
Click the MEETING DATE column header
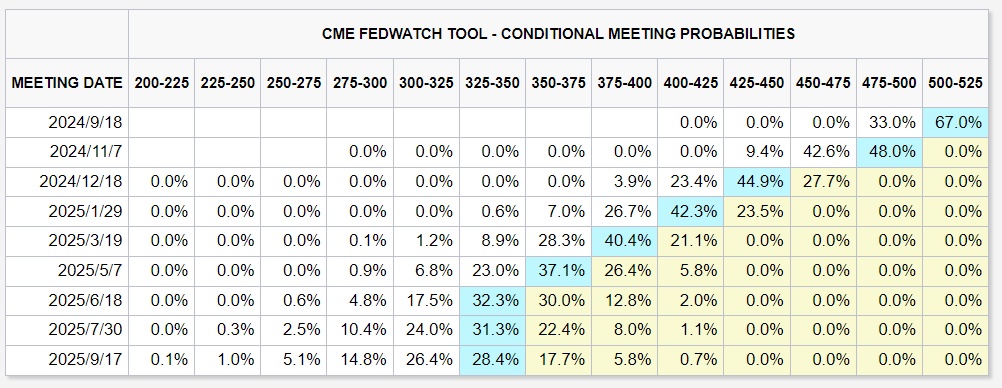click(x=67, y=83)
